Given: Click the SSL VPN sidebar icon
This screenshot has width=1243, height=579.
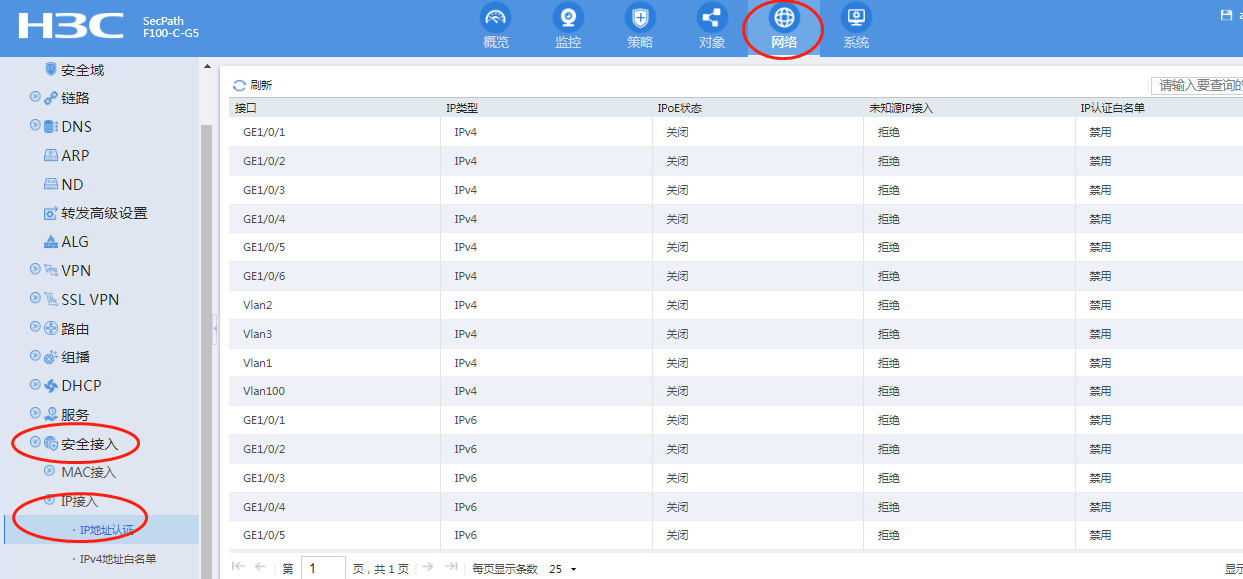Looking at the screenshot, I should 51,299.
